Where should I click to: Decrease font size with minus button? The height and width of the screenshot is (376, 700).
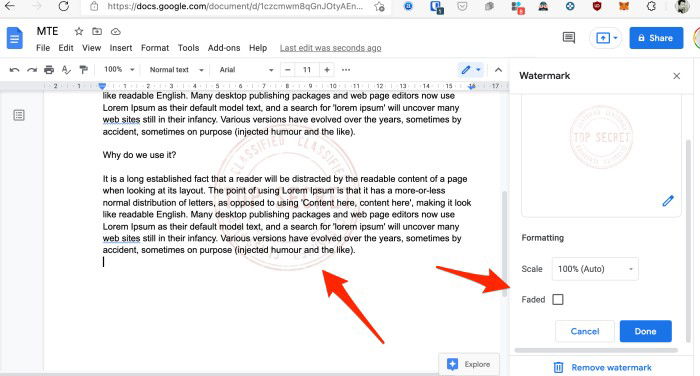pos(288,70)
